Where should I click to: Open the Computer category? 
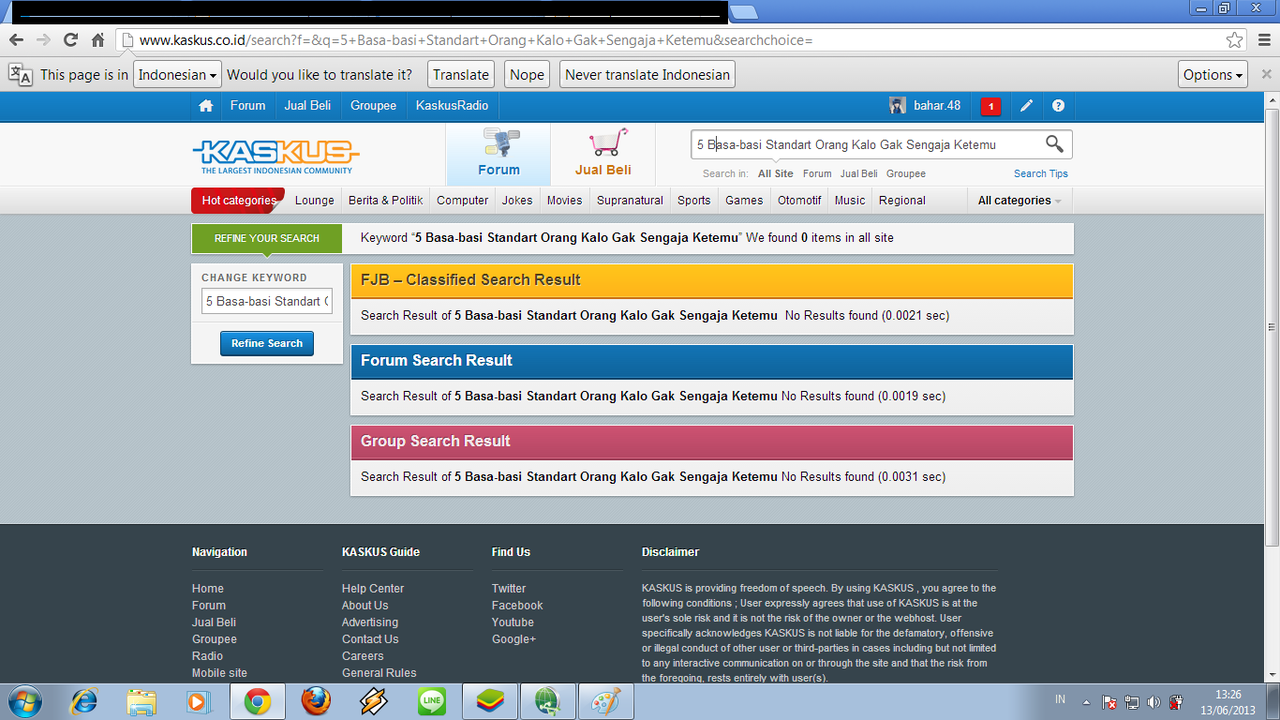(x=462, y=200)
